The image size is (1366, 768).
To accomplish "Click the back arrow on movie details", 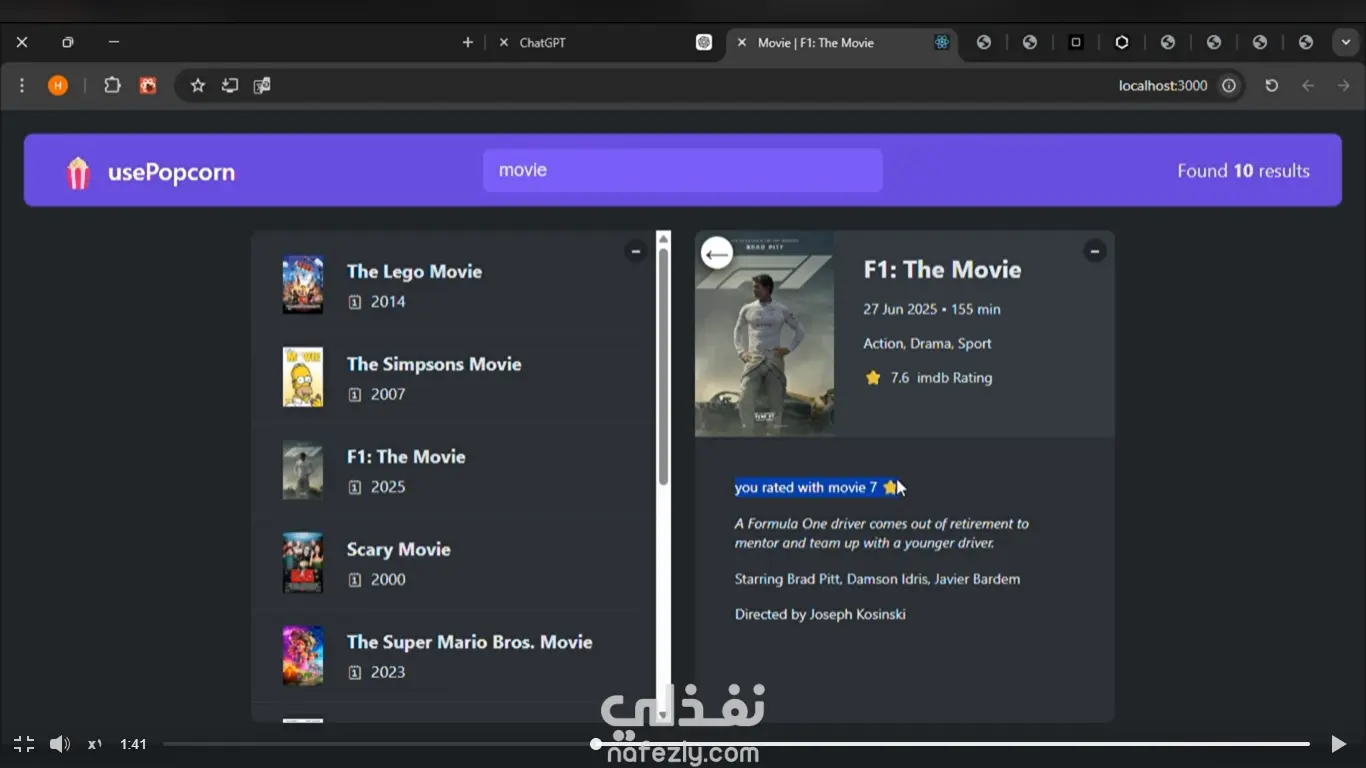I will pyautogui.click(x=717, y=255).
